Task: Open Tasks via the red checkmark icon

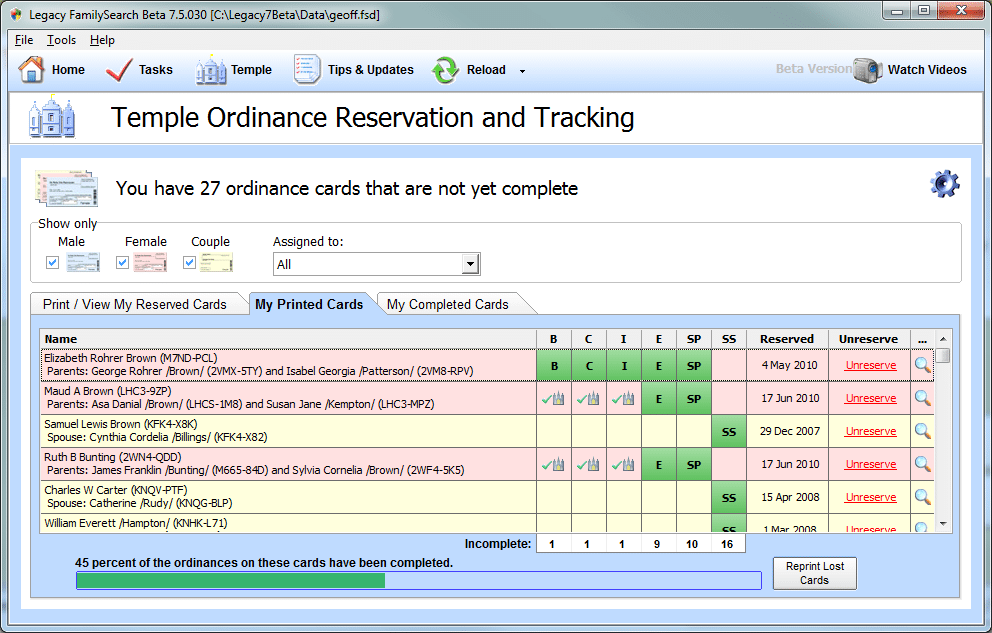Action: pyautogui.click(x=119, y=70)
